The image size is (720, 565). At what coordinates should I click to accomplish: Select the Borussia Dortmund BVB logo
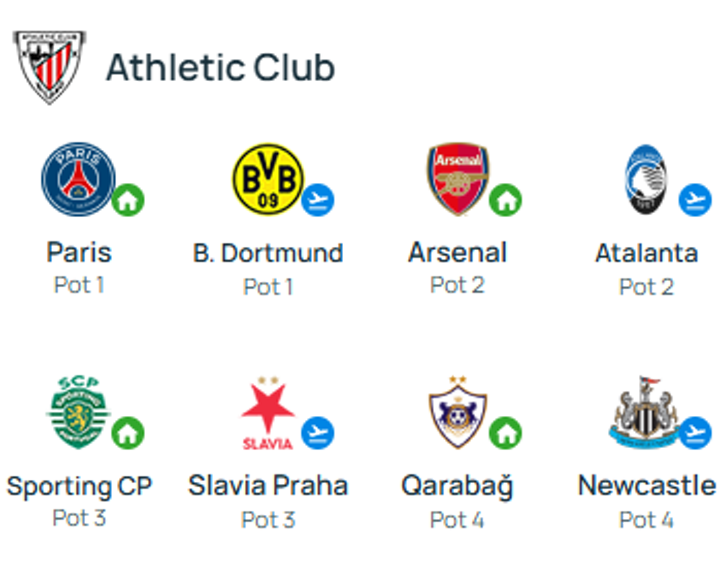(267, 181)
